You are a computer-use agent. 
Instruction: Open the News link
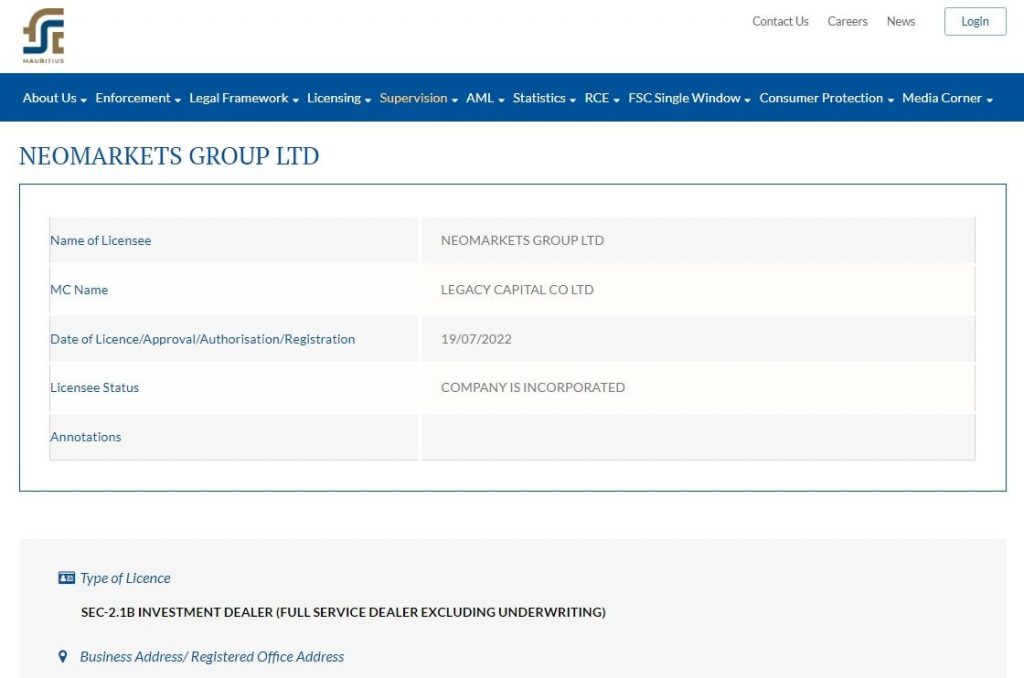[x=901, y=22]
